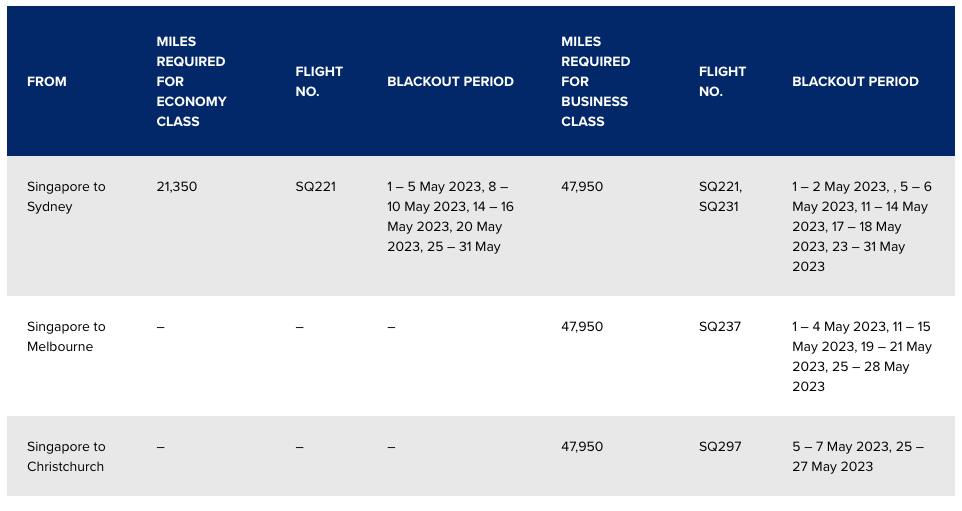Click the Sydney business blackout period text
This screenshot has width=962, height=511.
point(862,226)
